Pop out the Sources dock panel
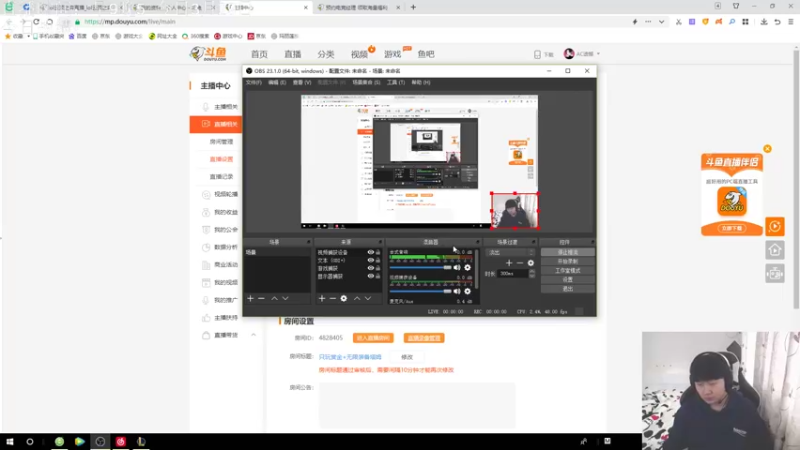This screenshot has width=800, height=450. point(380,242)
